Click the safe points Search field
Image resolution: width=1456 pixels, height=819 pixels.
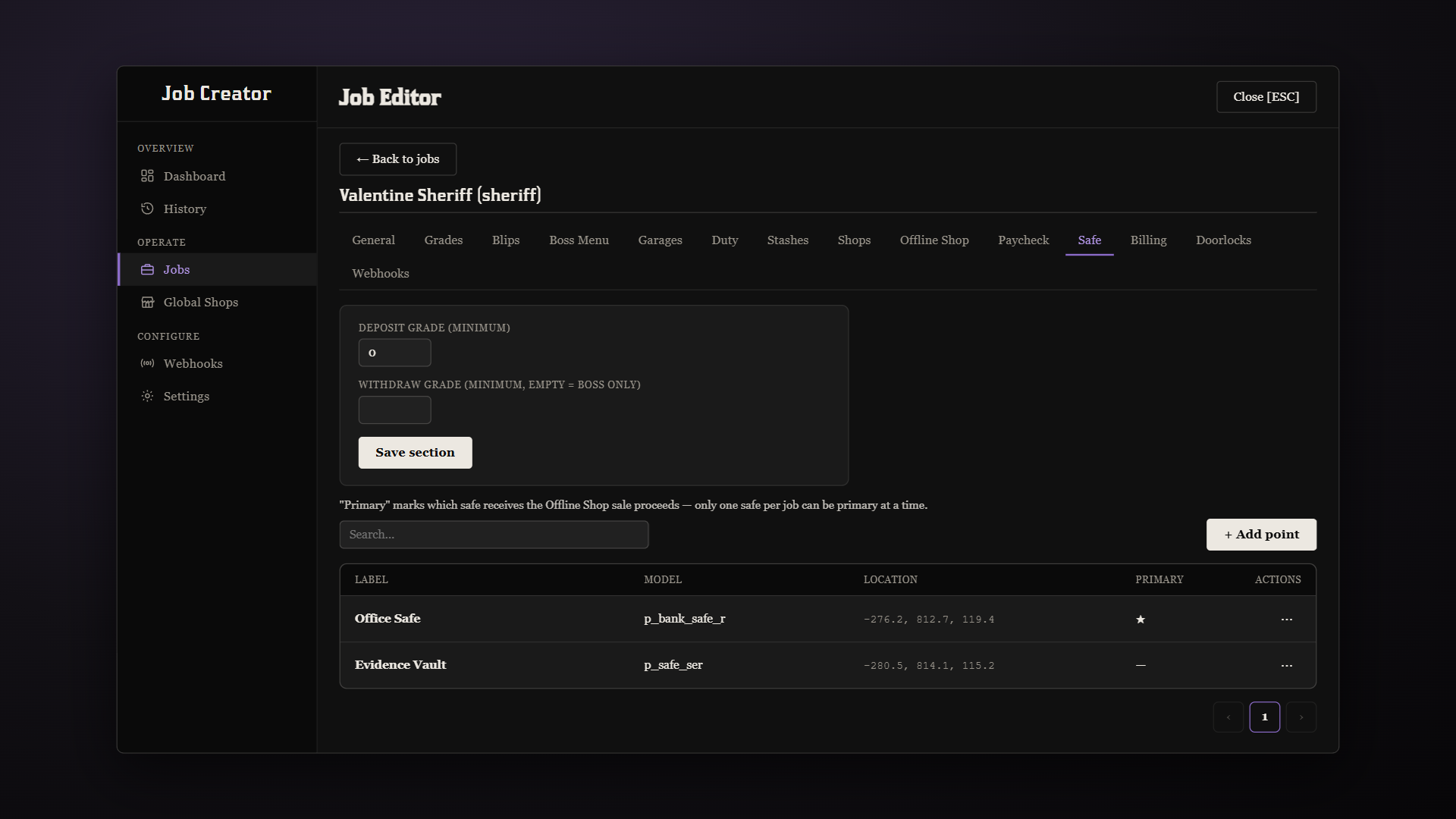click(494, 535)
